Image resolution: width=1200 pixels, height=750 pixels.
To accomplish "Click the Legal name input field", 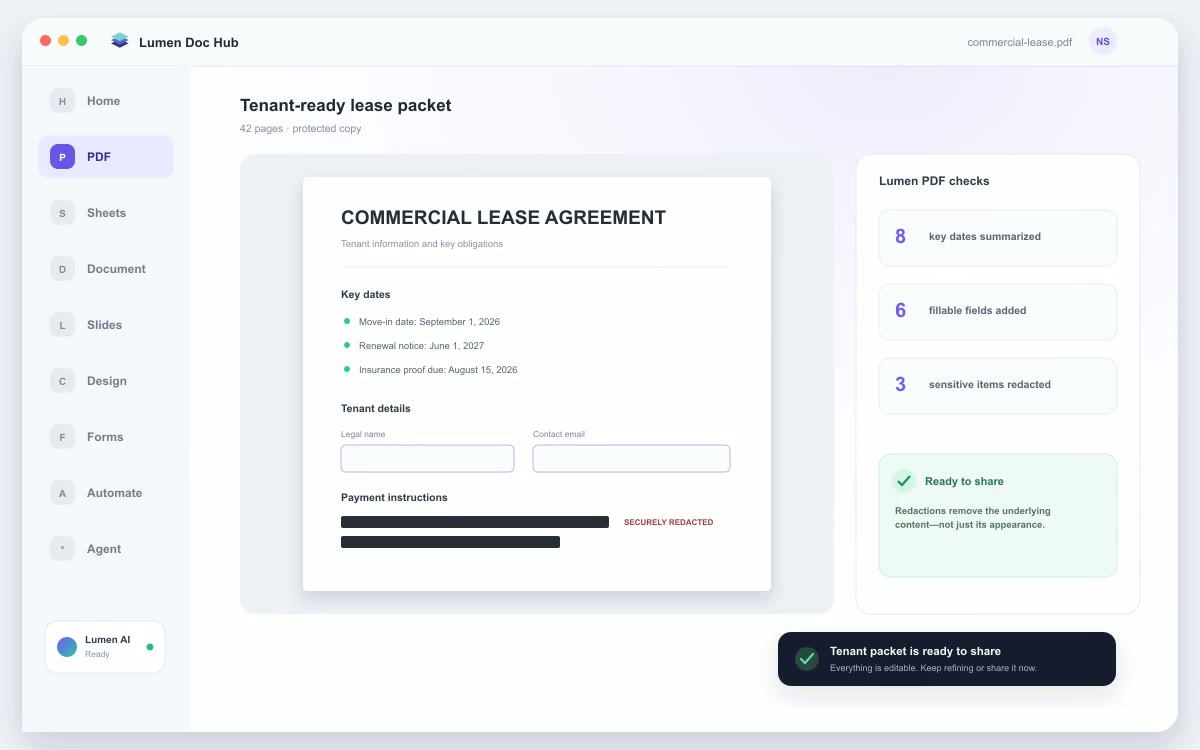I will click(x=427, y=459).
